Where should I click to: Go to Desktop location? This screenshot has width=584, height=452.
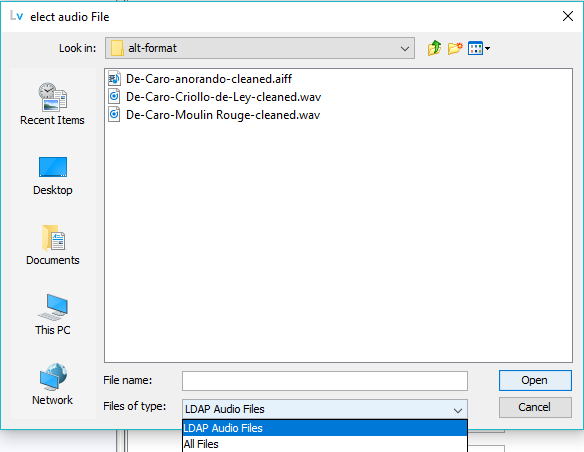53,176
